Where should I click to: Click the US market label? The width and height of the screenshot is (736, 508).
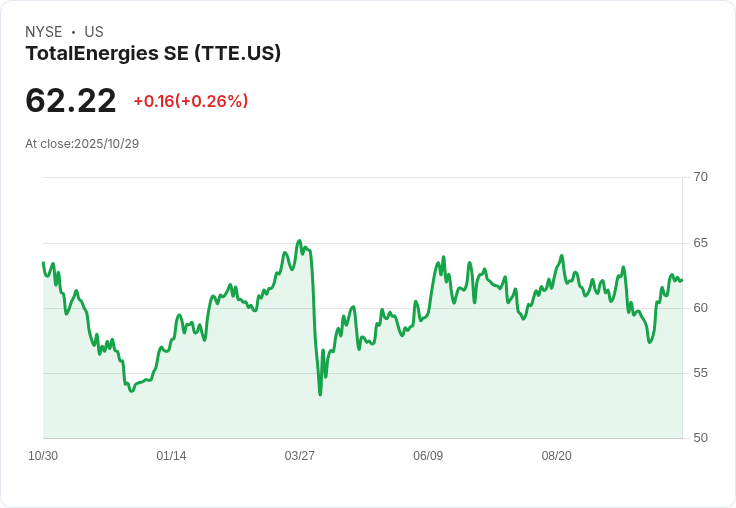pos(94,32)
